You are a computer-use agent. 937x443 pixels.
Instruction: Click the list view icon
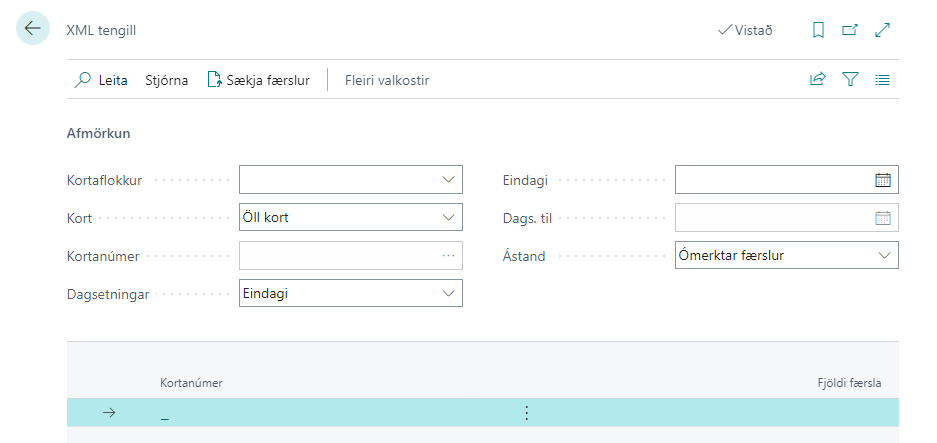pyautogui.click(x=883, y=80)
